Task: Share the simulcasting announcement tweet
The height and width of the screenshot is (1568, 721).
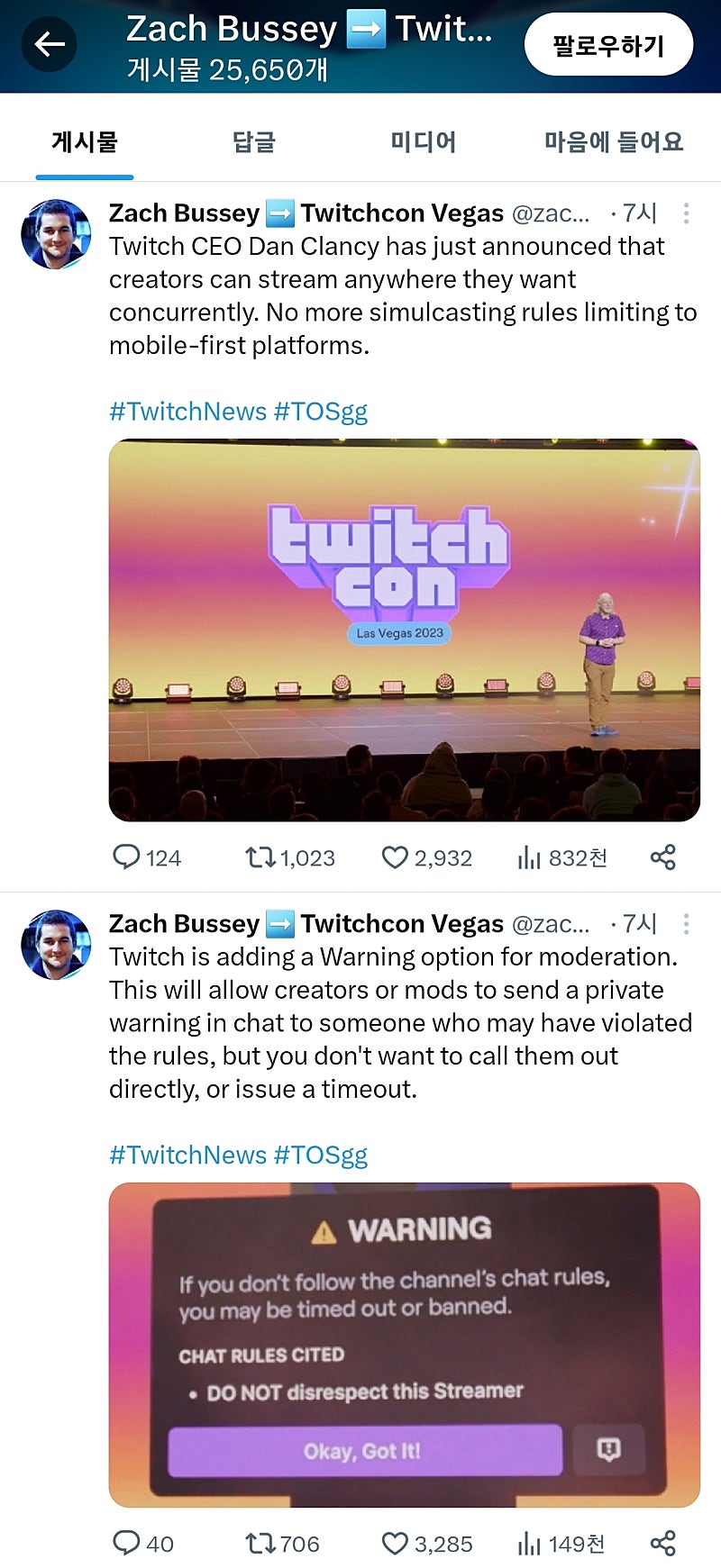Action: click(662, 857)
